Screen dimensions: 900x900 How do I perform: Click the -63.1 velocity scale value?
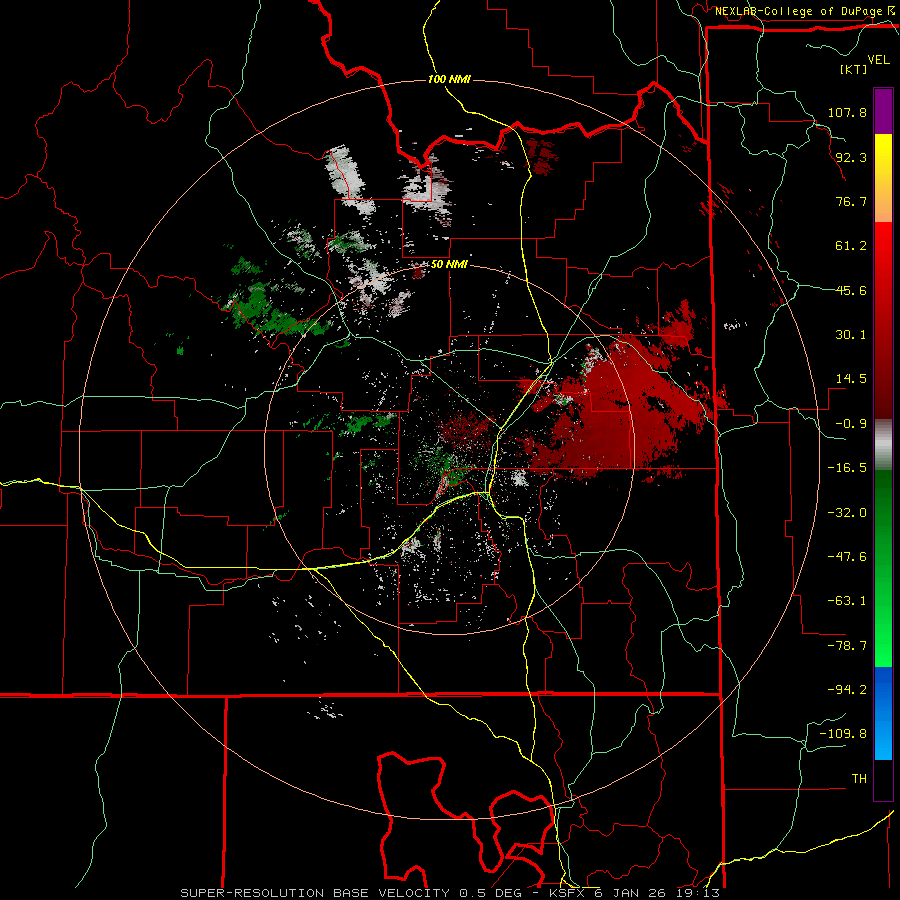pyautogui.click(x=847, y=601)
